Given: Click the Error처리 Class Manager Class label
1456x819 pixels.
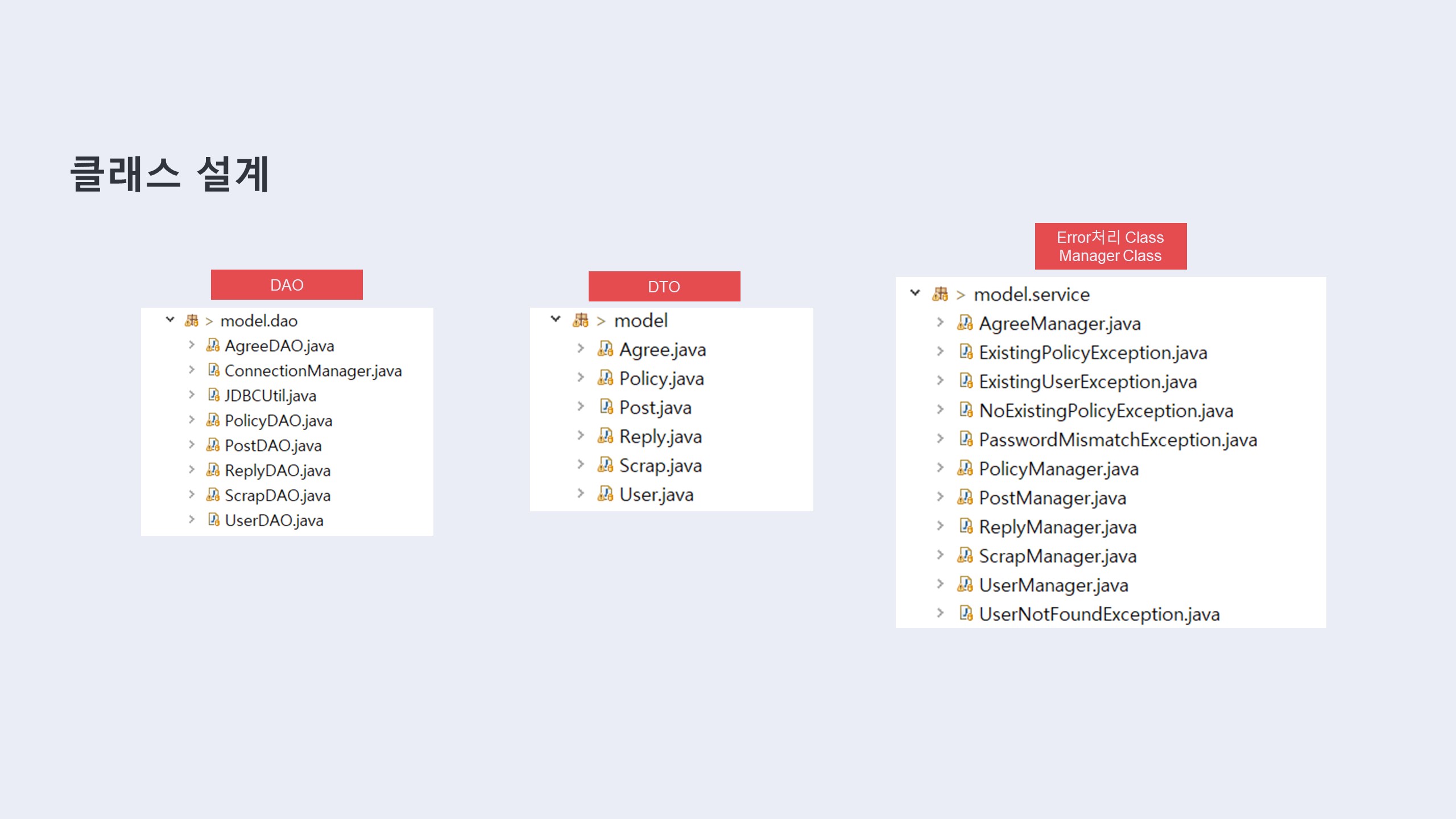Looking at the screenshot, I should [x=1110, y=246].
